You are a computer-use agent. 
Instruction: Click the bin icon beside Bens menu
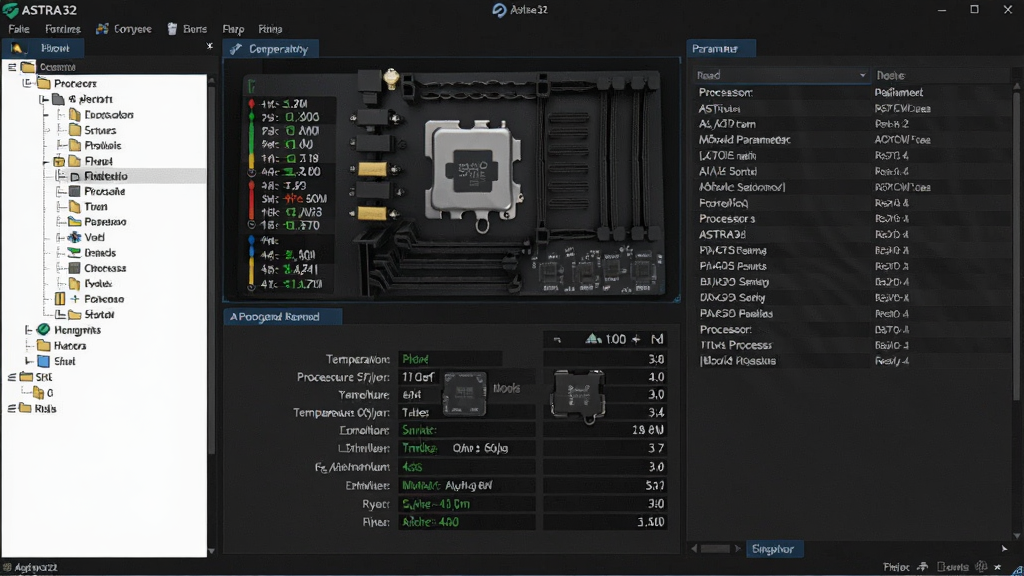172,29
